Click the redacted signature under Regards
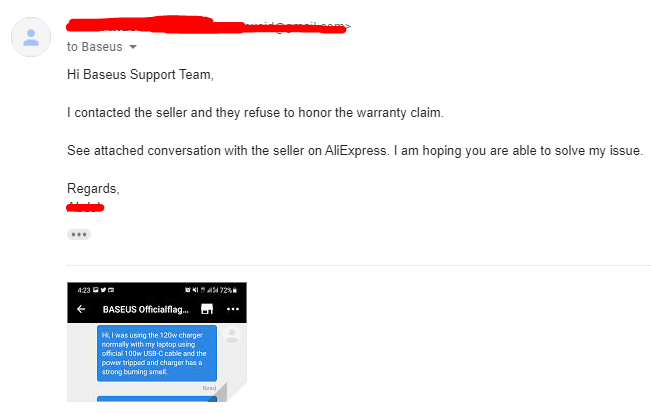This screenshot has width=651, height=413. click(x=85, y=207)
